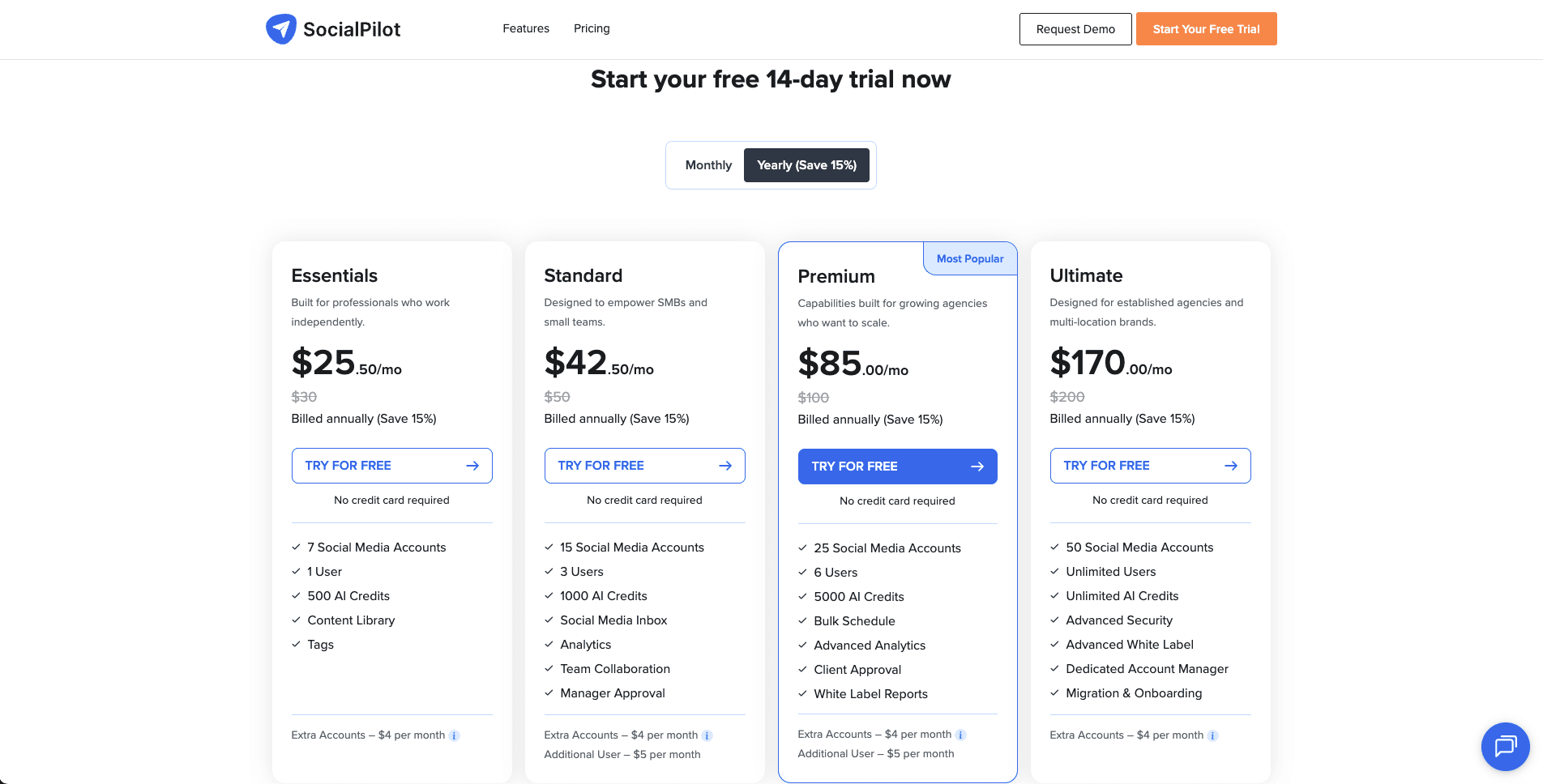Click the Standard Extra Accounts info icon

pos(708,735)
